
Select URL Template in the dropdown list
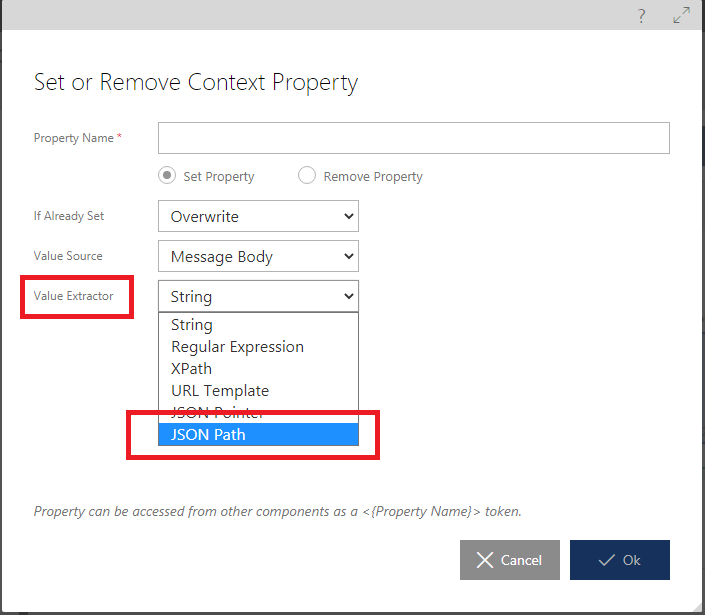[x=220, y=391]
